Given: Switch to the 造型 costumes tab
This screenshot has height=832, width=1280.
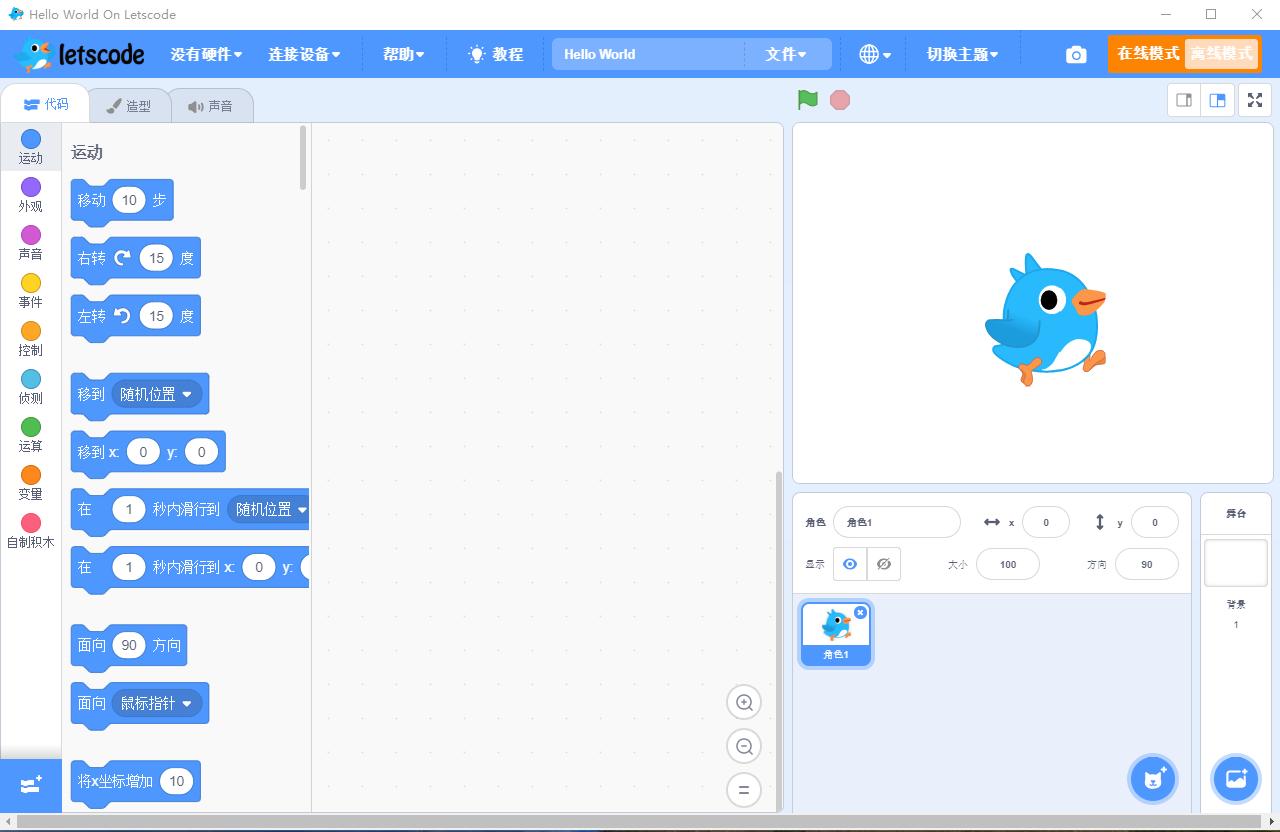Looking at the screenshot, I should (130, 104).
